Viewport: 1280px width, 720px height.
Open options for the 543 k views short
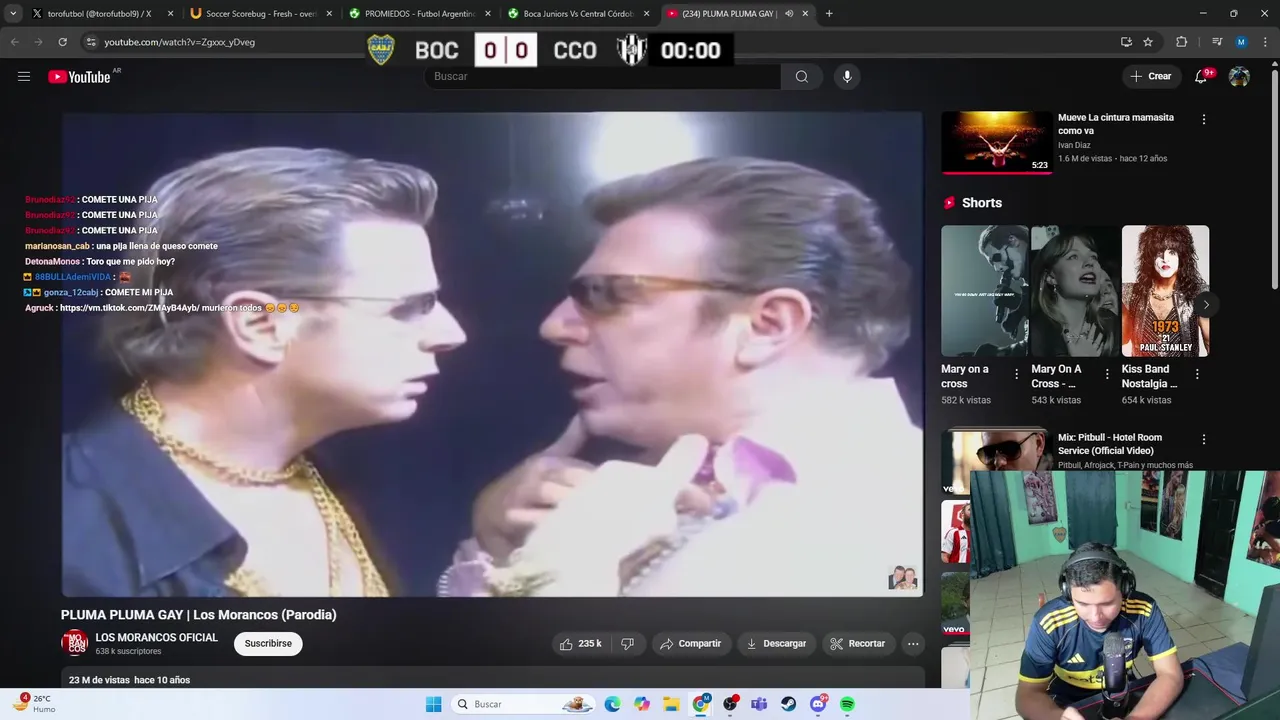(x=1107, y=374)
